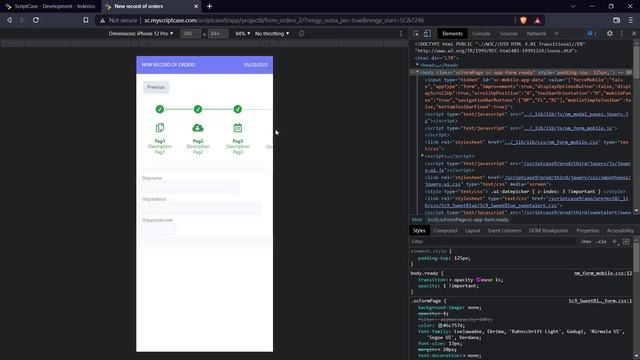Switch to the Network tab
The height and width of the screenshot is (360, 640).
(536, 33)
